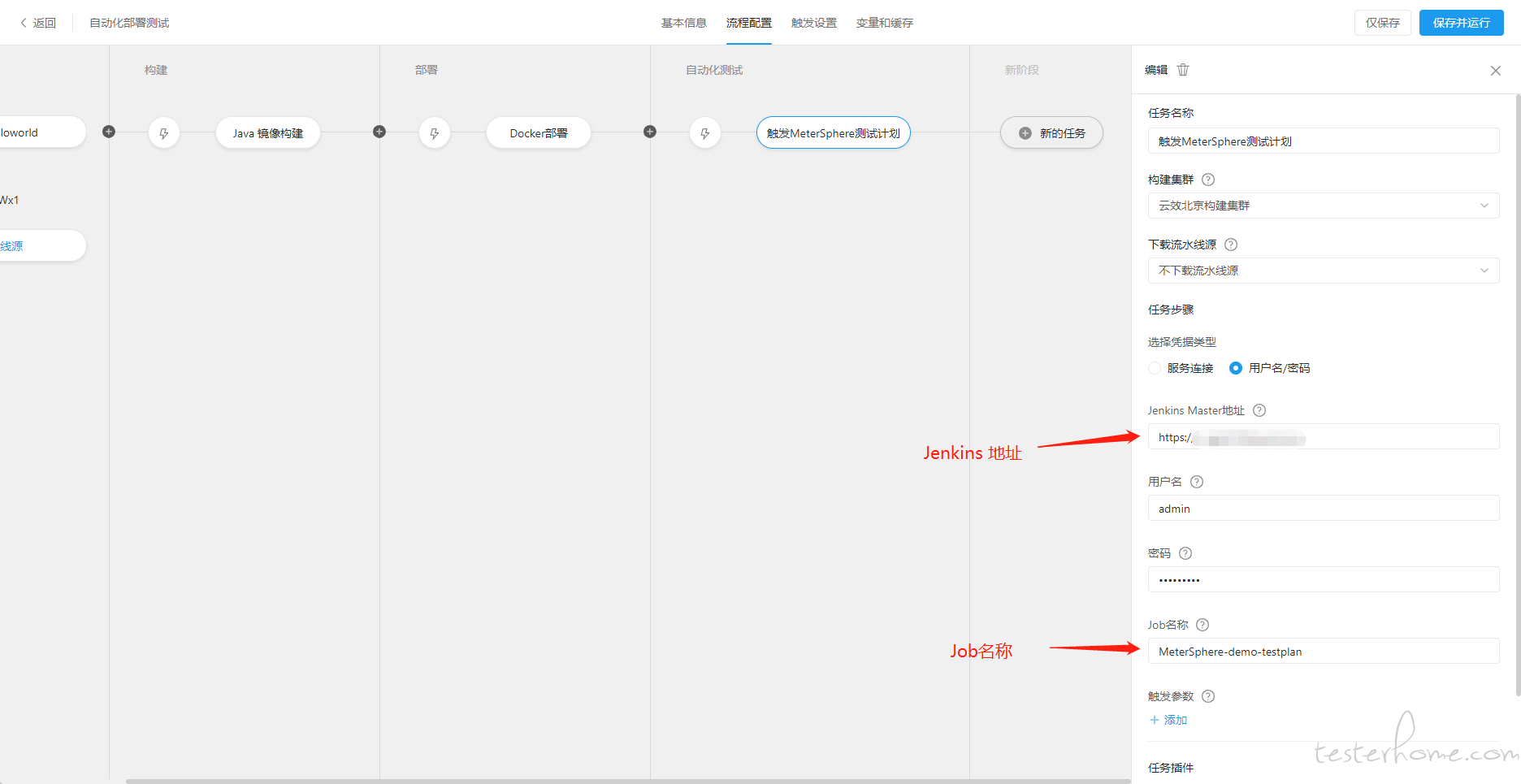Click the plus node before the 构建 stage
The image size is (1521, 784).
point(109,132)
